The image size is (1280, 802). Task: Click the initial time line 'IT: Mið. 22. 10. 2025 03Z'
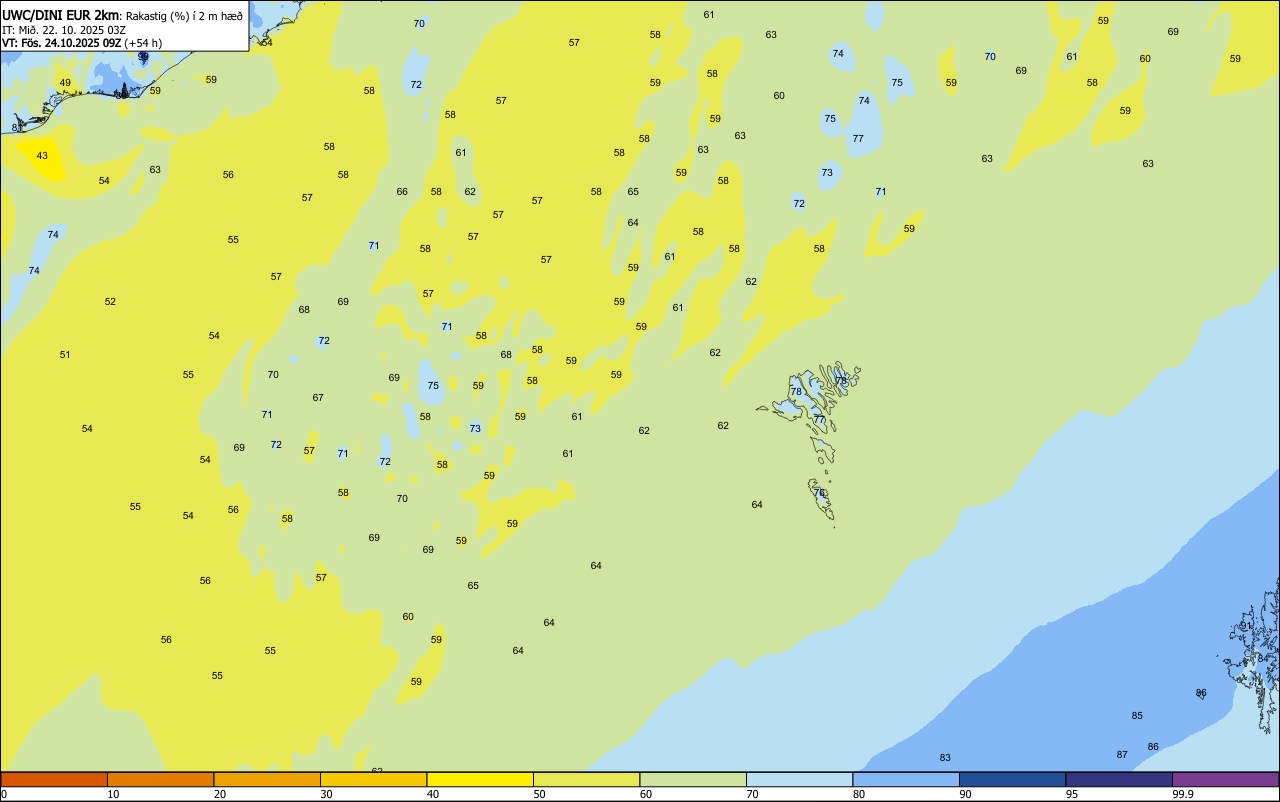tap(64, 30)
